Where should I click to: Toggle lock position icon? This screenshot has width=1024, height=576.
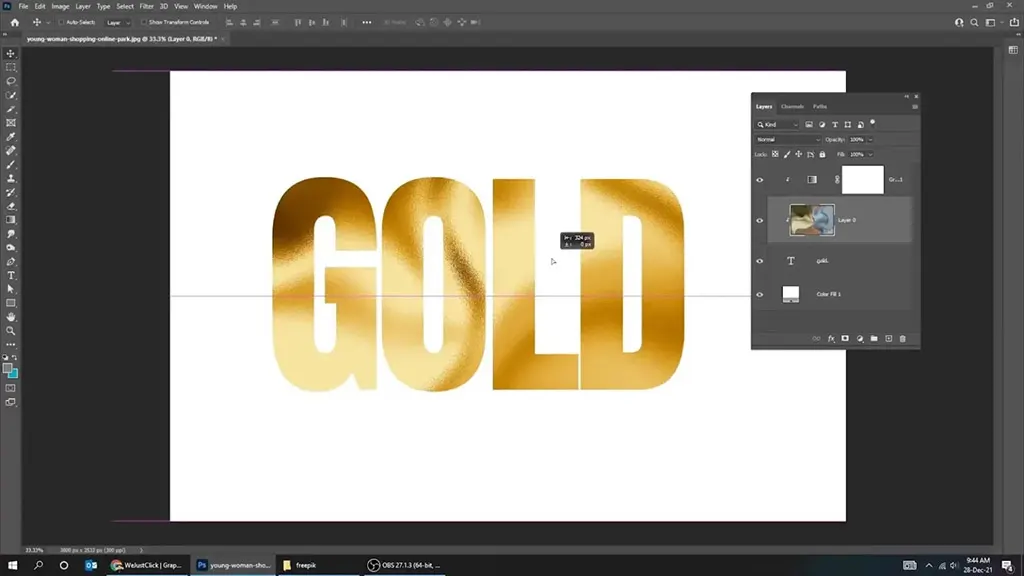799,155
